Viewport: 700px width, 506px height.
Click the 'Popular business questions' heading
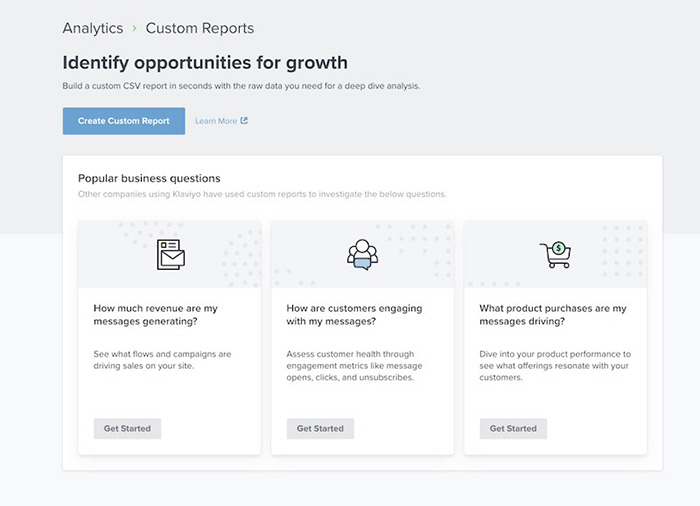point(149,178)
